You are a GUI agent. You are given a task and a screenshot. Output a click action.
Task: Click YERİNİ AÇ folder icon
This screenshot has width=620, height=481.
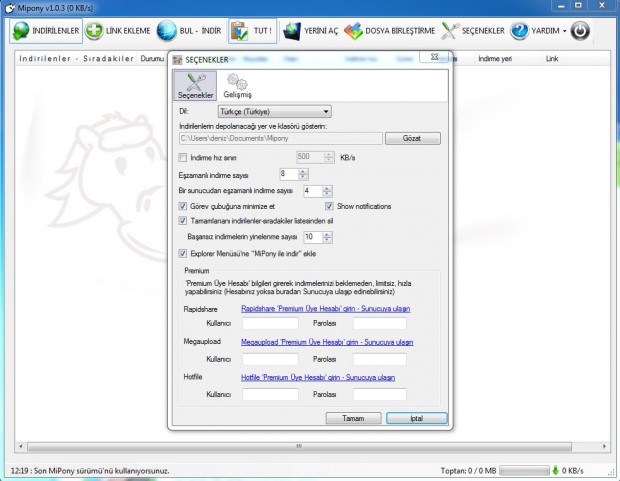pyautogui.click(x=292, y=31)
